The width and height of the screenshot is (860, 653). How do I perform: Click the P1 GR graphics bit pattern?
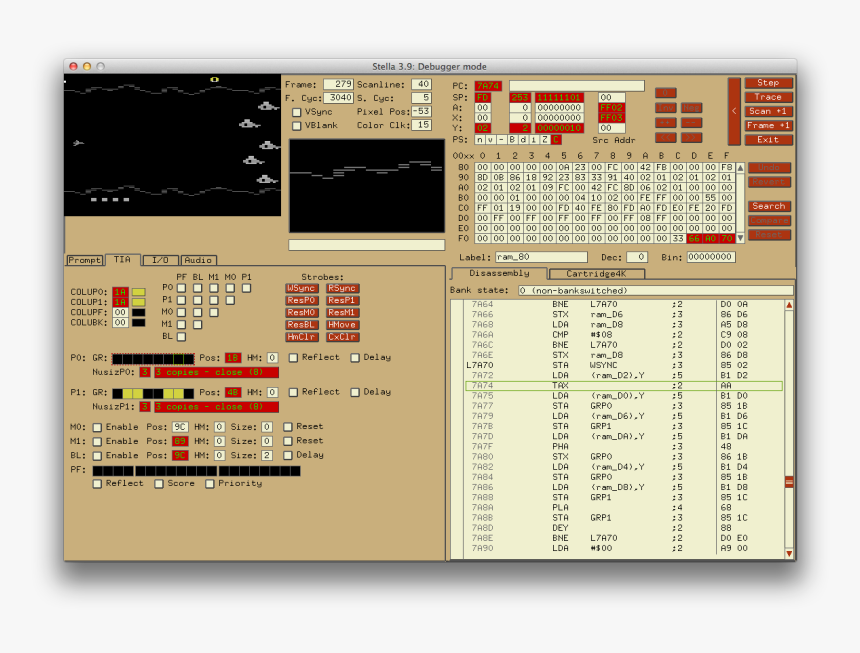click(x=153, y=394)
